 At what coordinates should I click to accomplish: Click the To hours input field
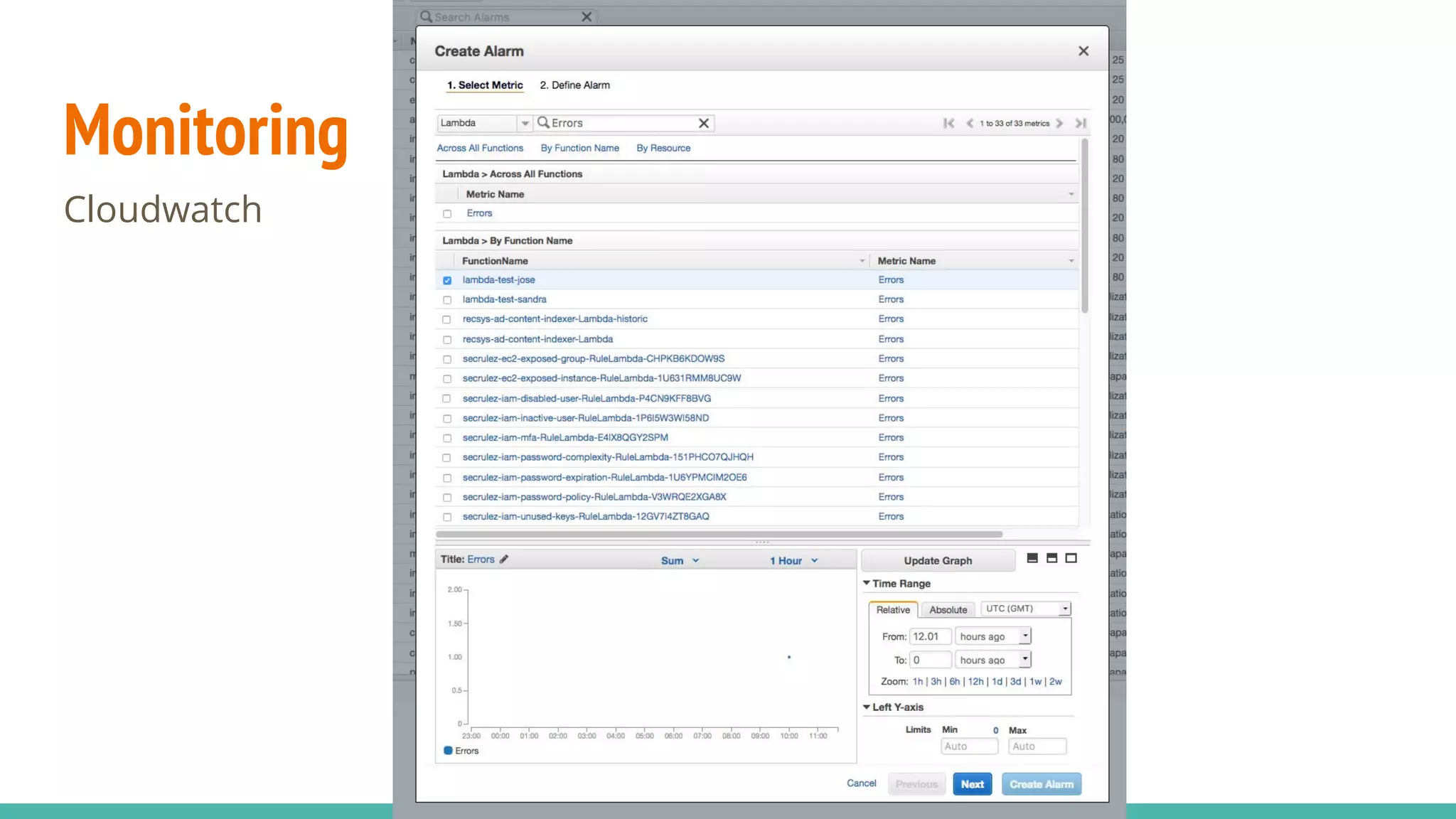click(x=930, y=660)
